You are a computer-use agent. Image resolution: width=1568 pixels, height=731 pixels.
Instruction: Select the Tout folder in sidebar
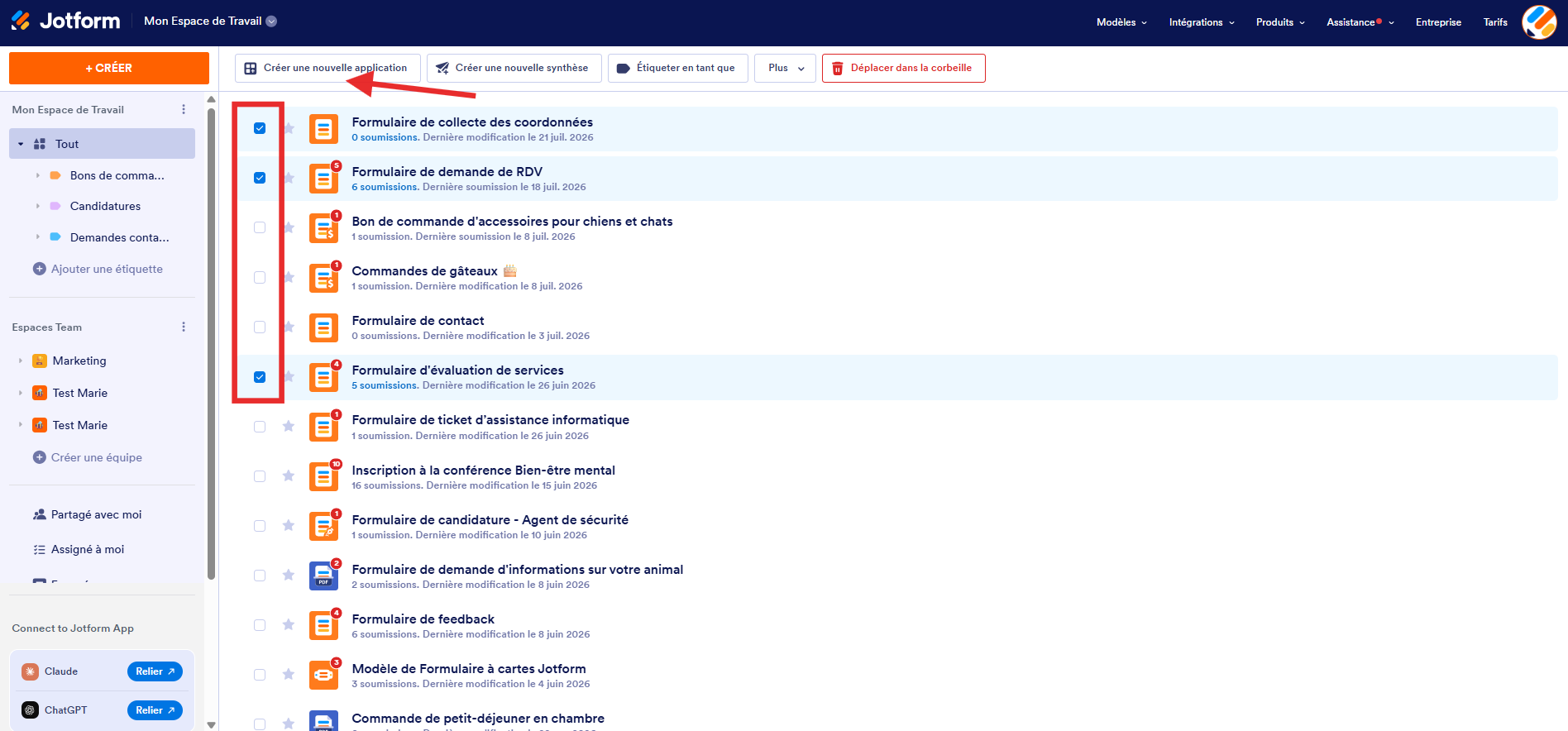[102, 144]
